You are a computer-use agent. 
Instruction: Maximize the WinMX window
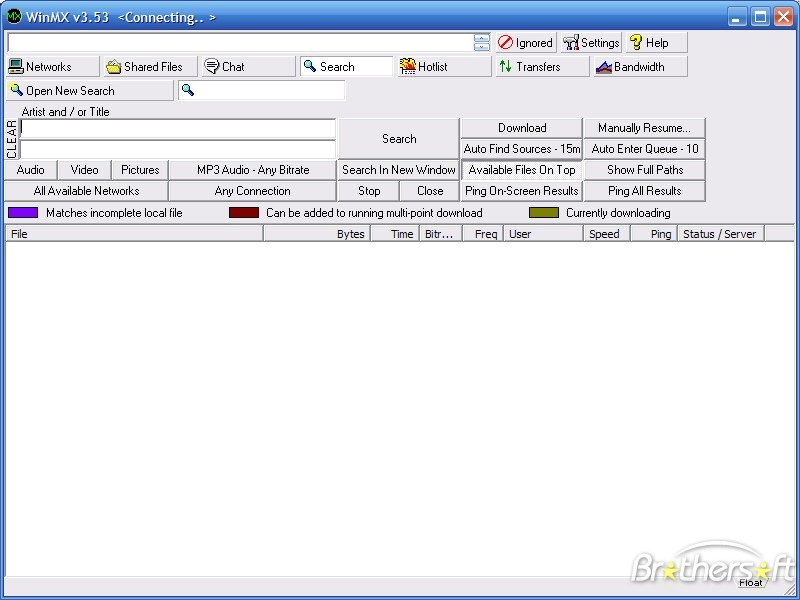[x=760, y=17]
